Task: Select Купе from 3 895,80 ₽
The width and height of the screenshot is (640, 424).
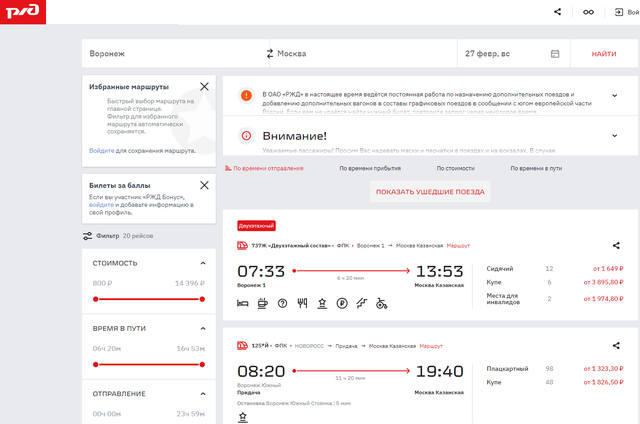Action: point(555,282)
